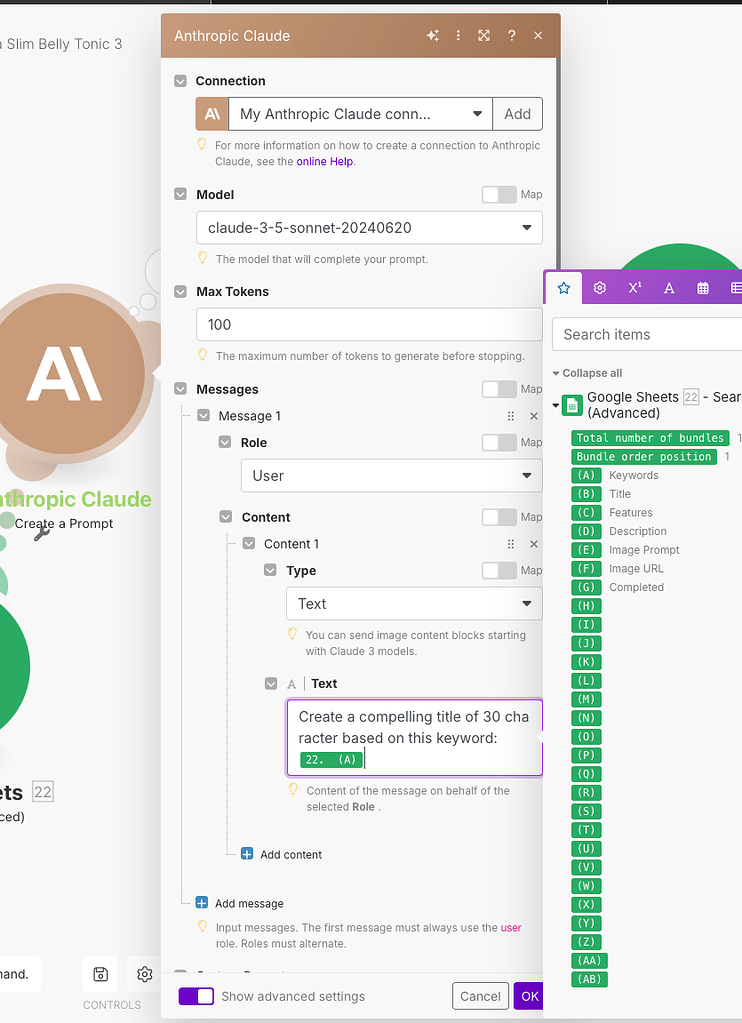
Task: Click the large Anthropic Claude module circle
Action: tap(63, 373)
